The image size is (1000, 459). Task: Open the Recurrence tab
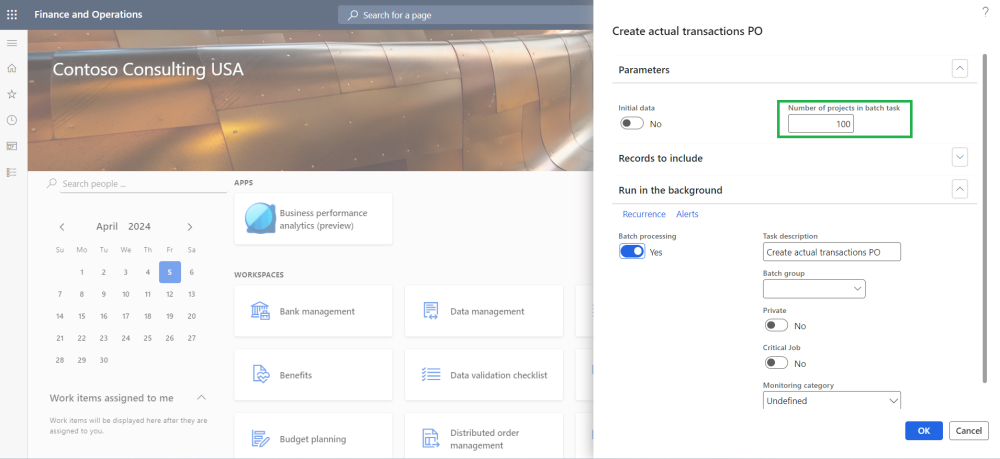point(644,214)
